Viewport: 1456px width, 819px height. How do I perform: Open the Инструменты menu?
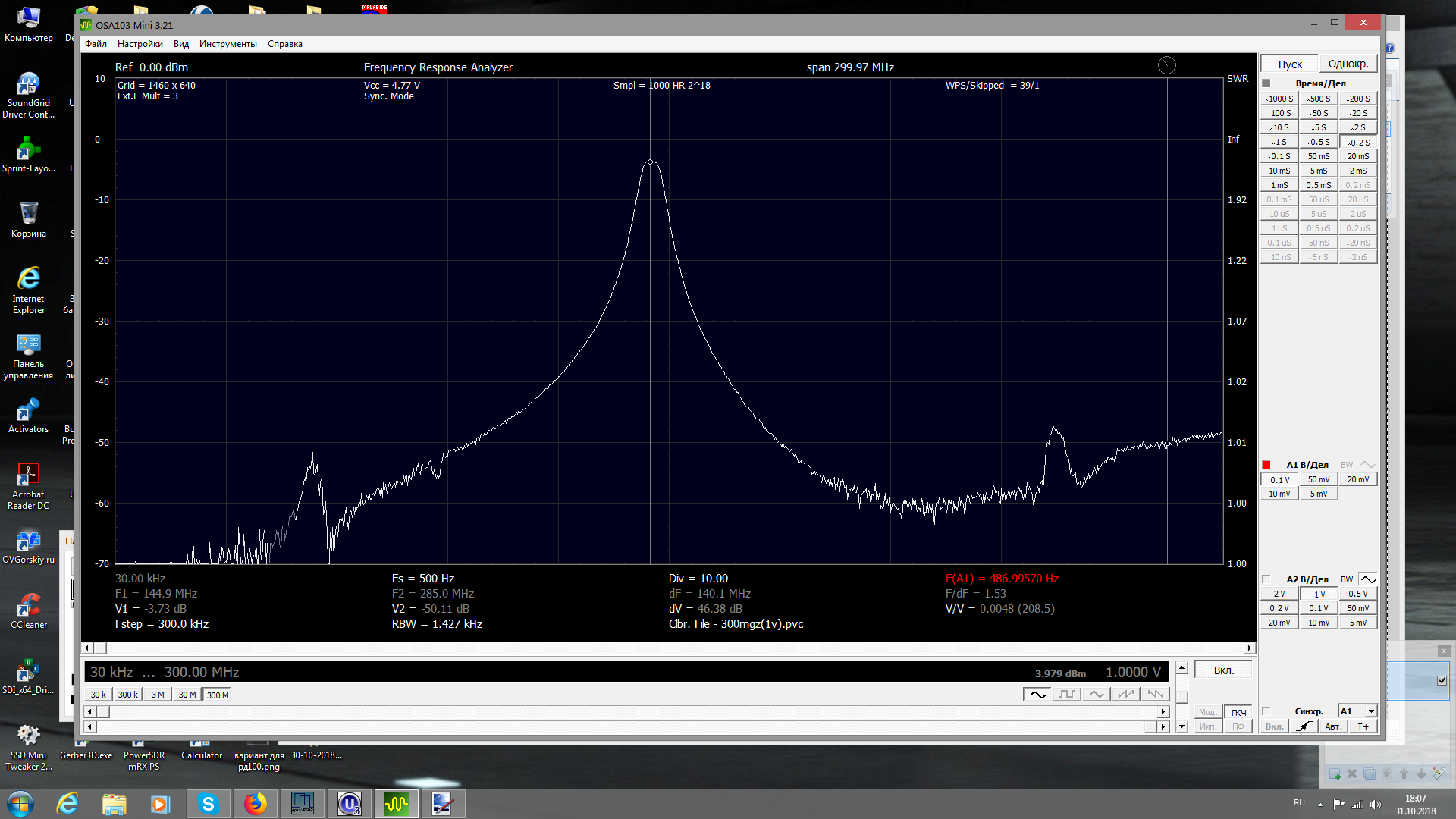pyautogui.click(x=227, y=44)
